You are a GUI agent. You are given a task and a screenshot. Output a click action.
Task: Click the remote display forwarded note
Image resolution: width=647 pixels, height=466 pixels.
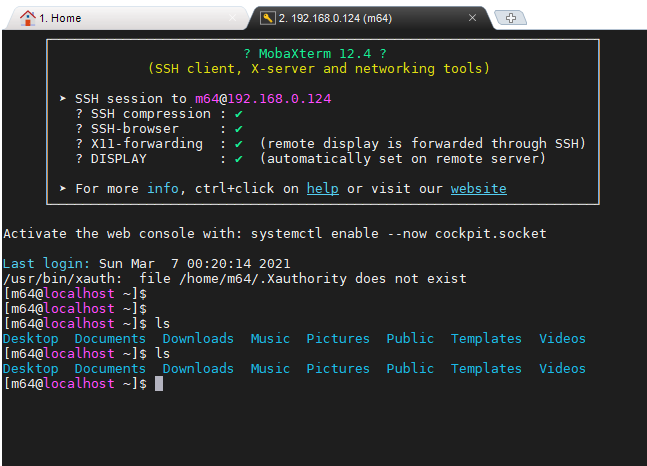click(423, 144)
